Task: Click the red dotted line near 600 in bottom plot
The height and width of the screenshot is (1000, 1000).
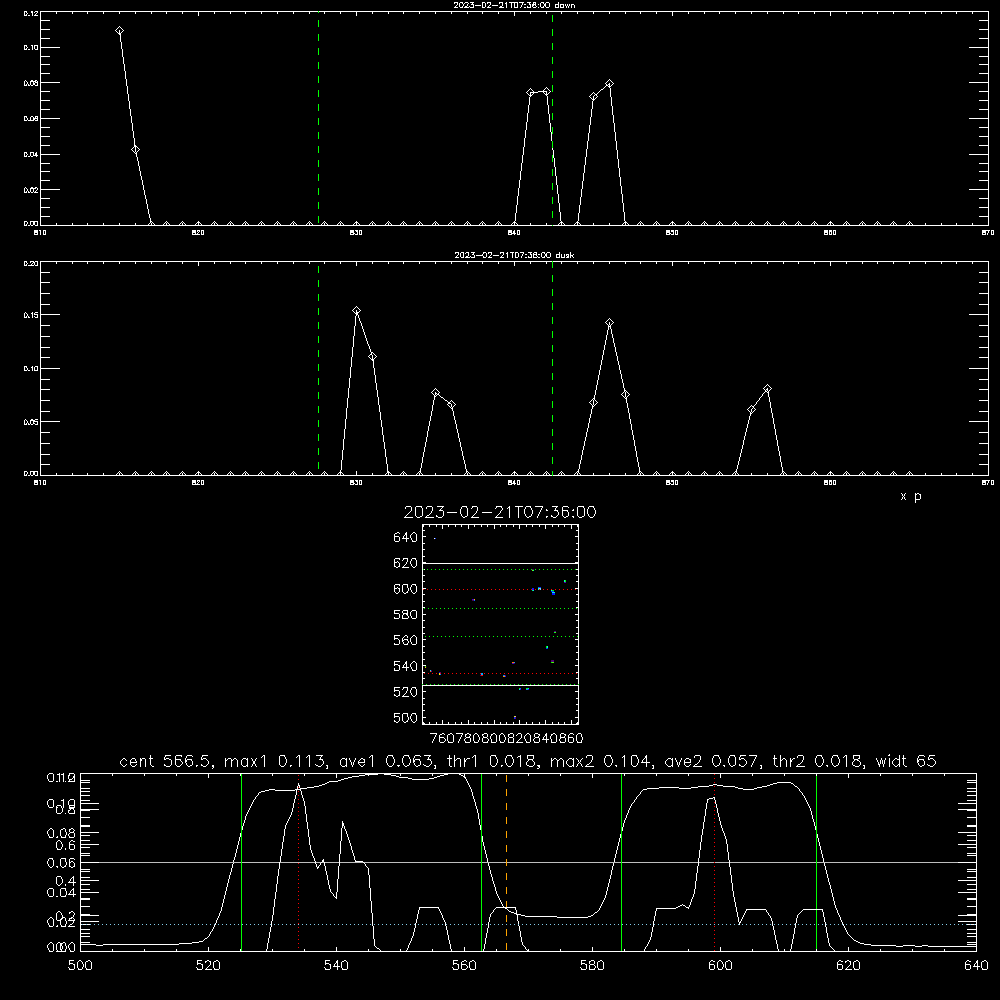Action: tap(714, 862)
